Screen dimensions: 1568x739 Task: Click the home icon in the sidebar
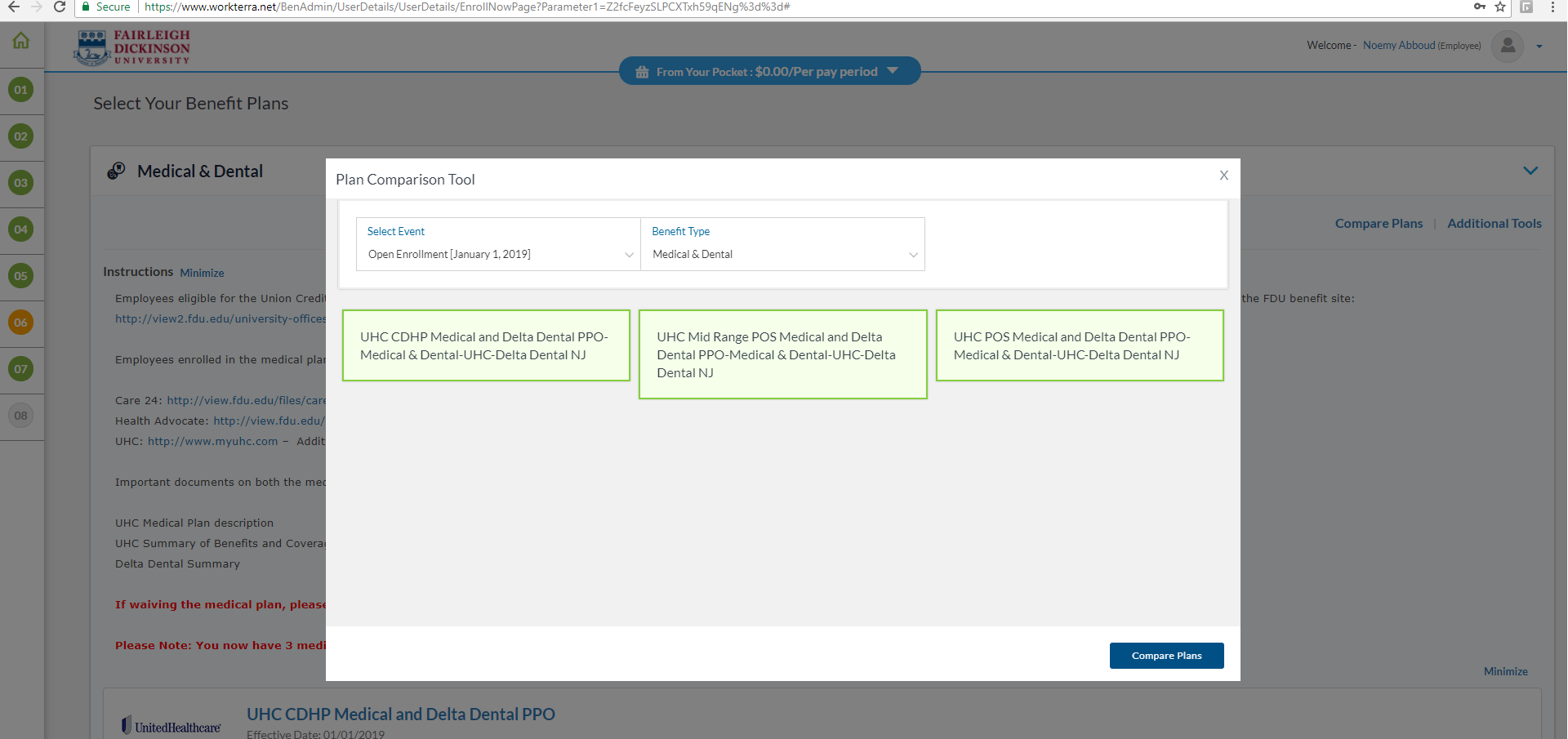pyautogui.click(x=21, y=40)
